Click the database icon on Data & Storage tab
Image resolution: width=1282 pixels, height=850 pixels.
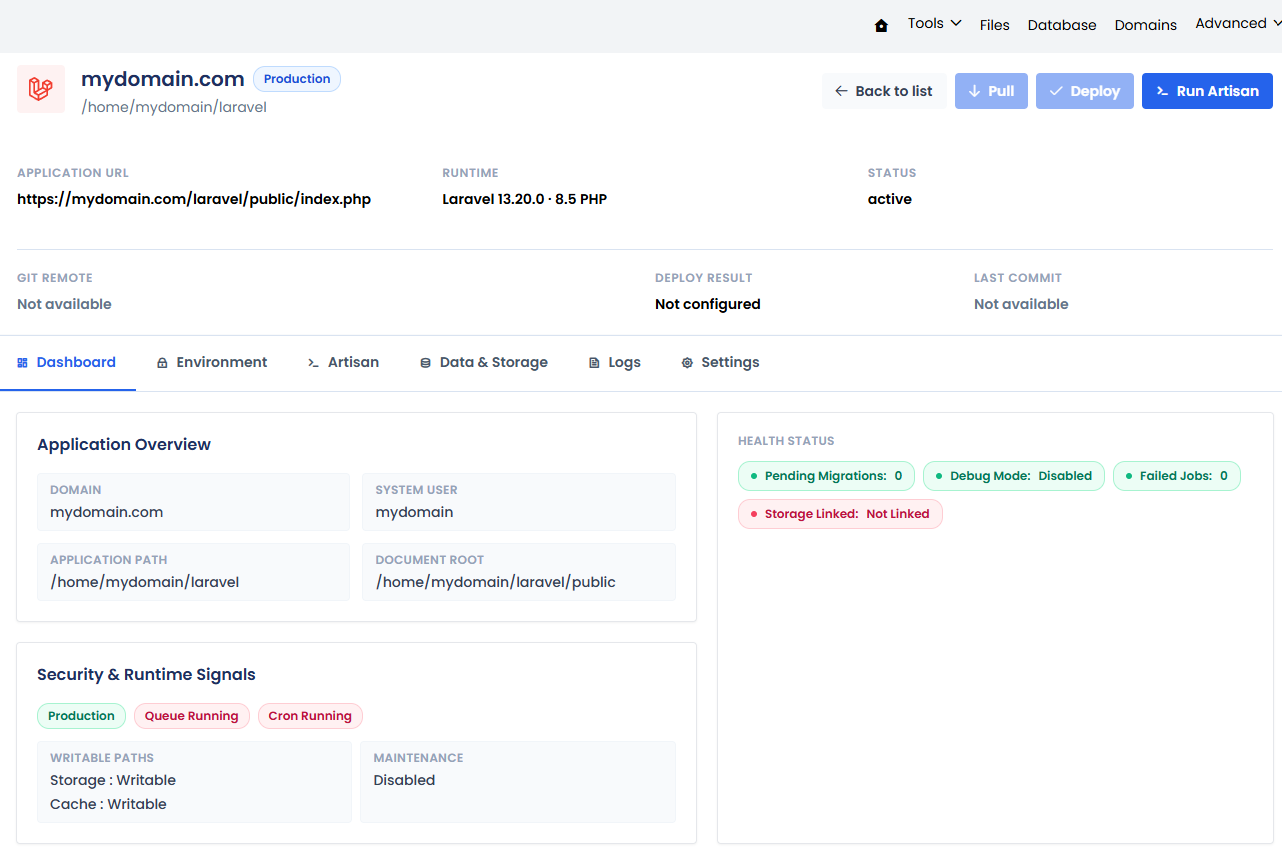click(x=425, y=363)
